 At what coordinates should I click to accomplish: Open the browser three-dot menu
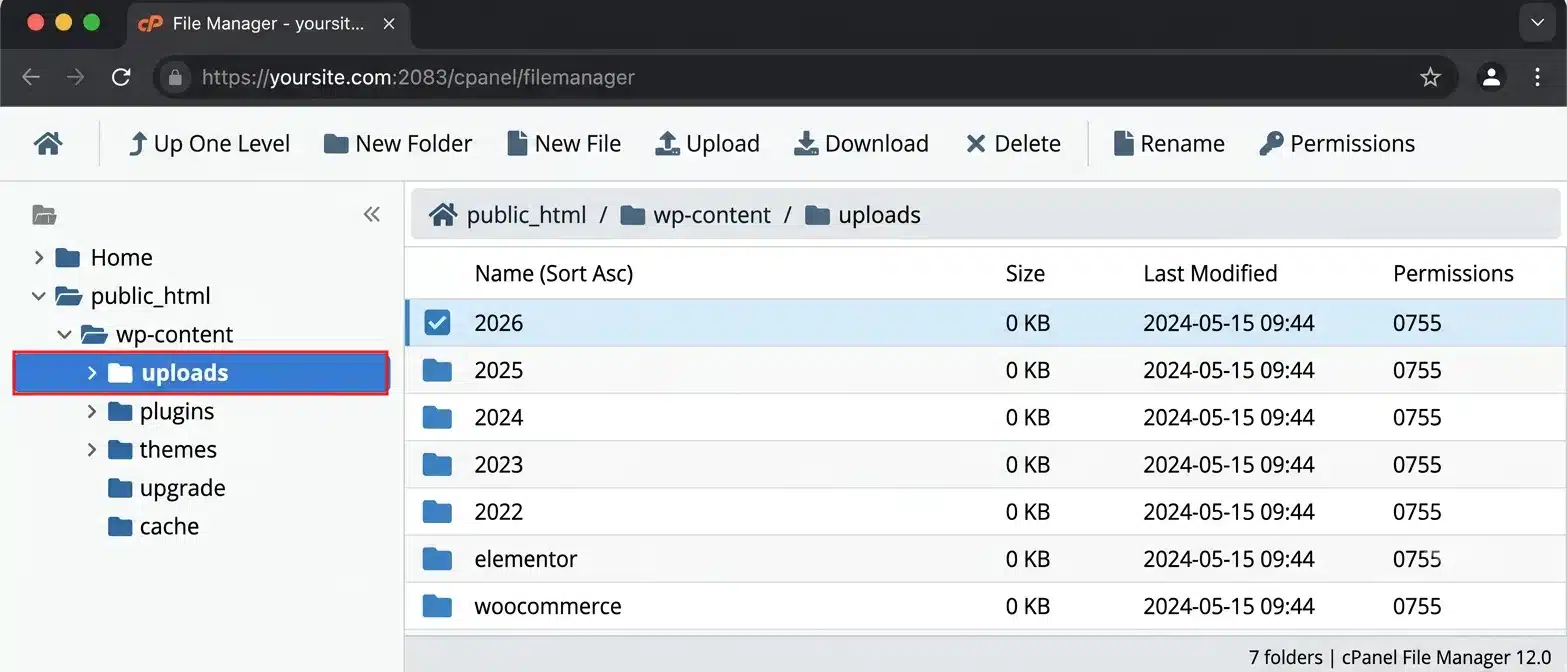click(1538, 77)
